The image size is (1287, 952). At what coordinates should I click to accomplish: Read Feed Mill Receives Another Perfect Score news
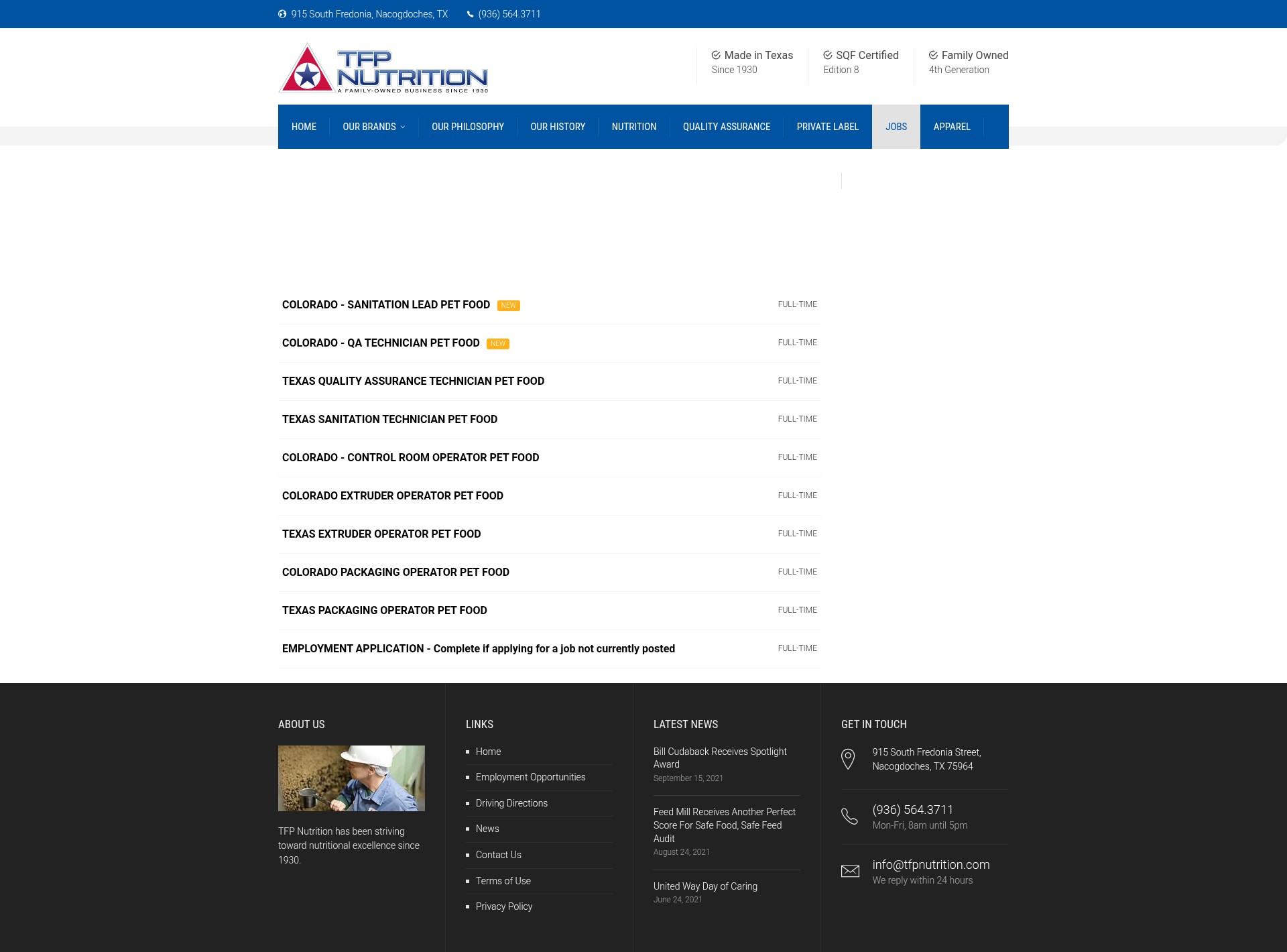click(725, 825)
